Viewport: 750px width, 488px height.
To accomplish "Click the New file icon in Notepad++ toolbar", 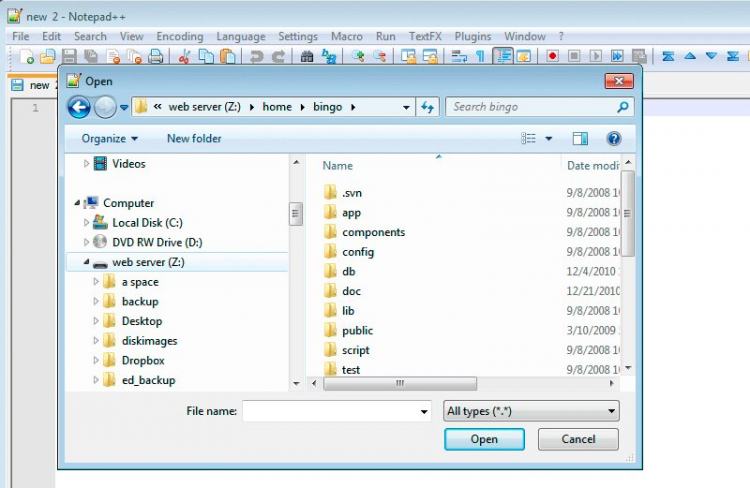I will click(27, 56).
